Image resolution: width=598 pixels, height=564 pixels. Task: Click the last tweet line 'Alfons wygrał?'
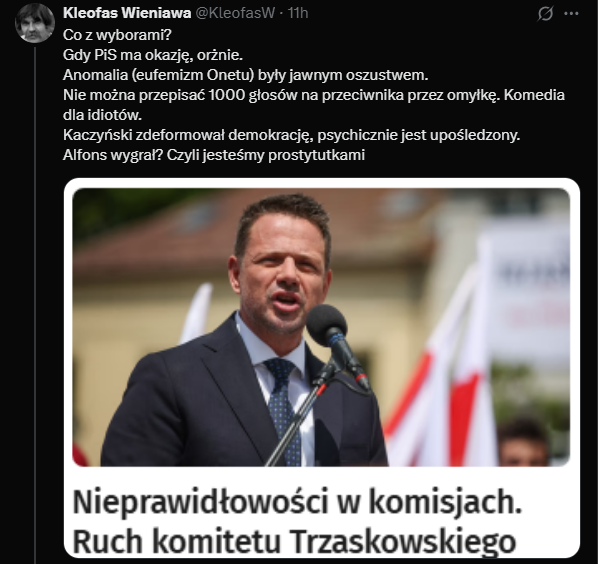tap(214, 155)
